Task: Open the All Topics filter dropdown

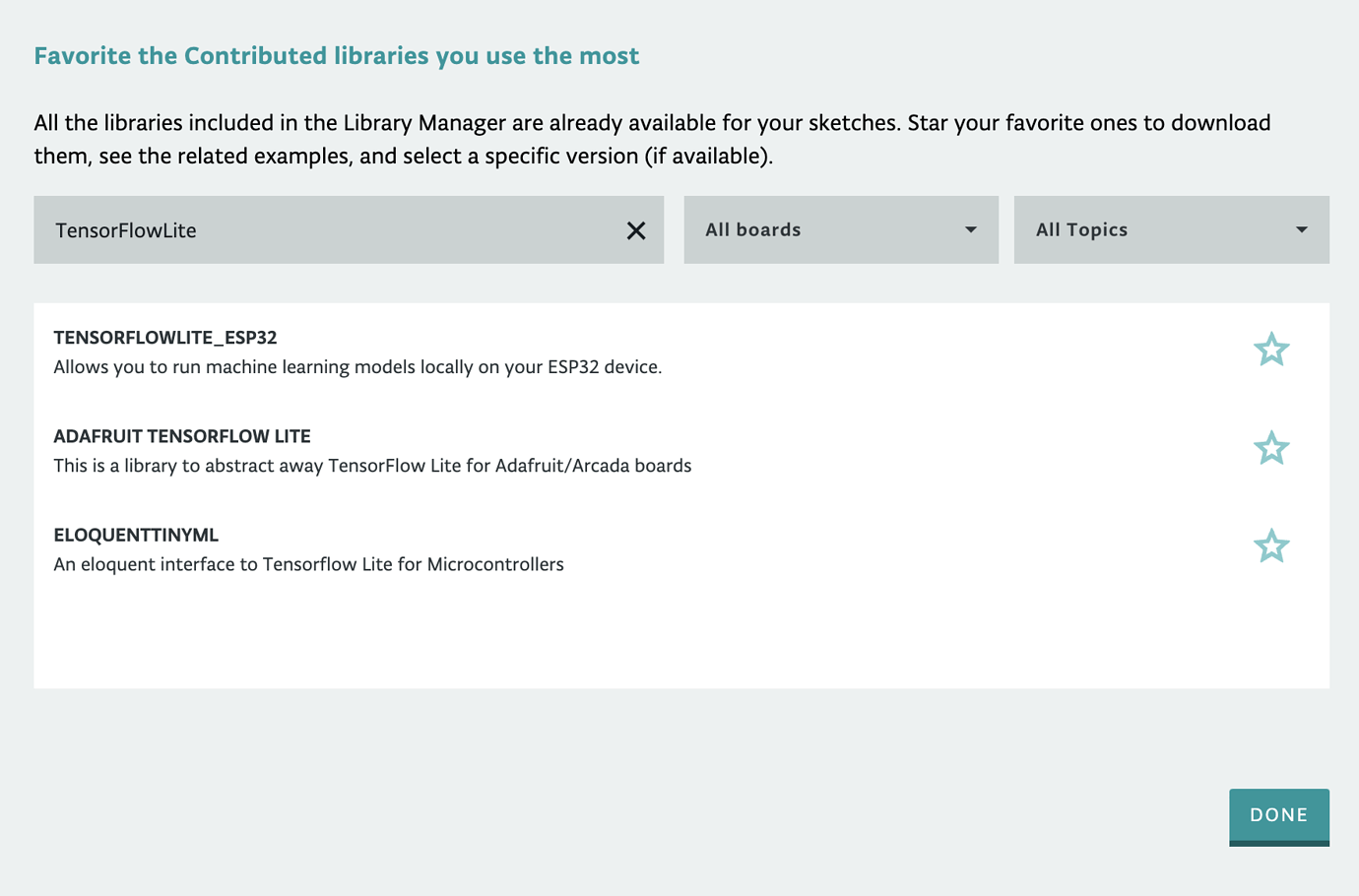Action: [x=1170, y=229]
